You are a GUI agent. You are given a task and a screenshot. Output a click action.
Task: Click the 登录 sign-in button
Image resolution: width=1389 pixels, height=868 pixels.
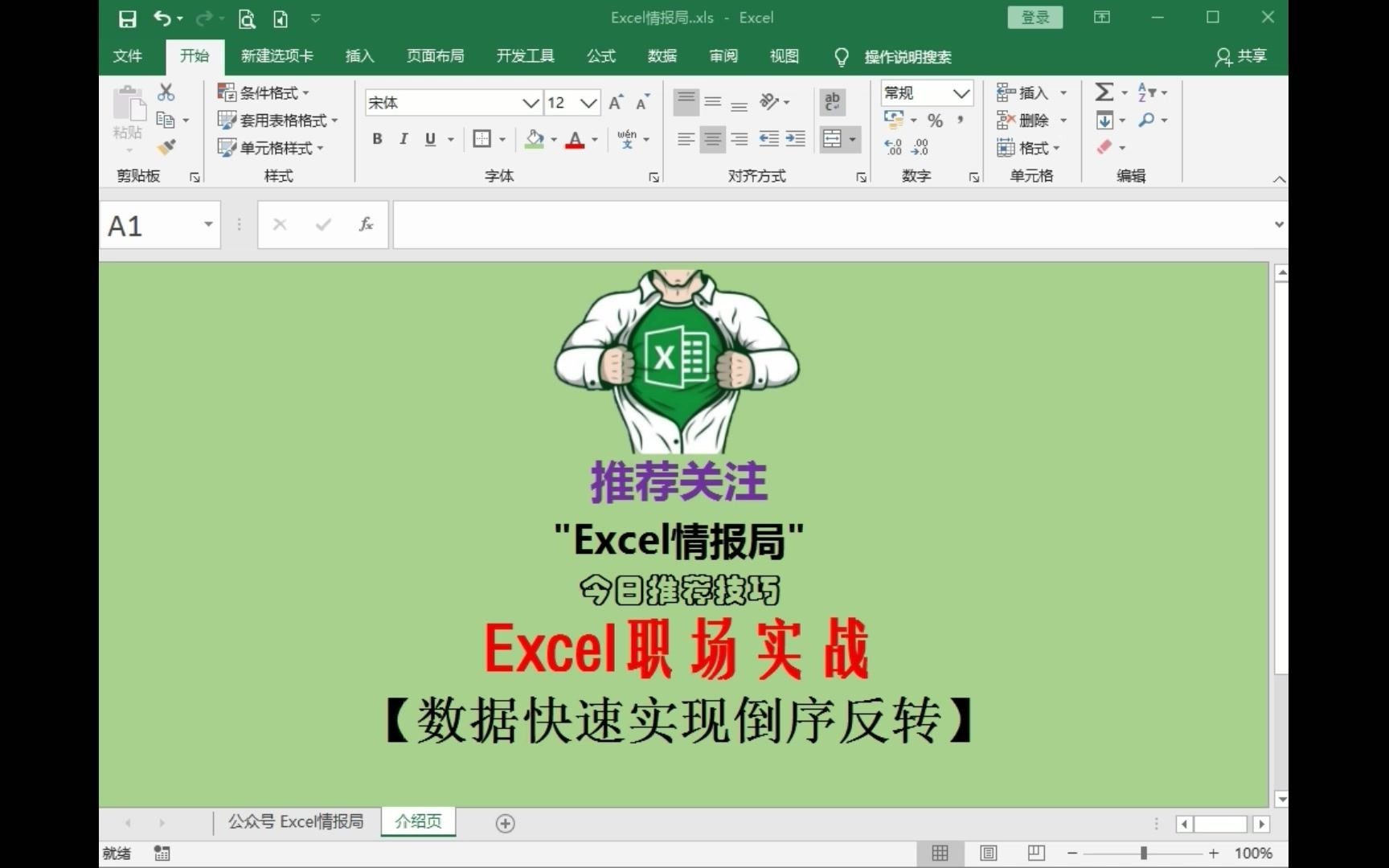tap(1035, 18)
